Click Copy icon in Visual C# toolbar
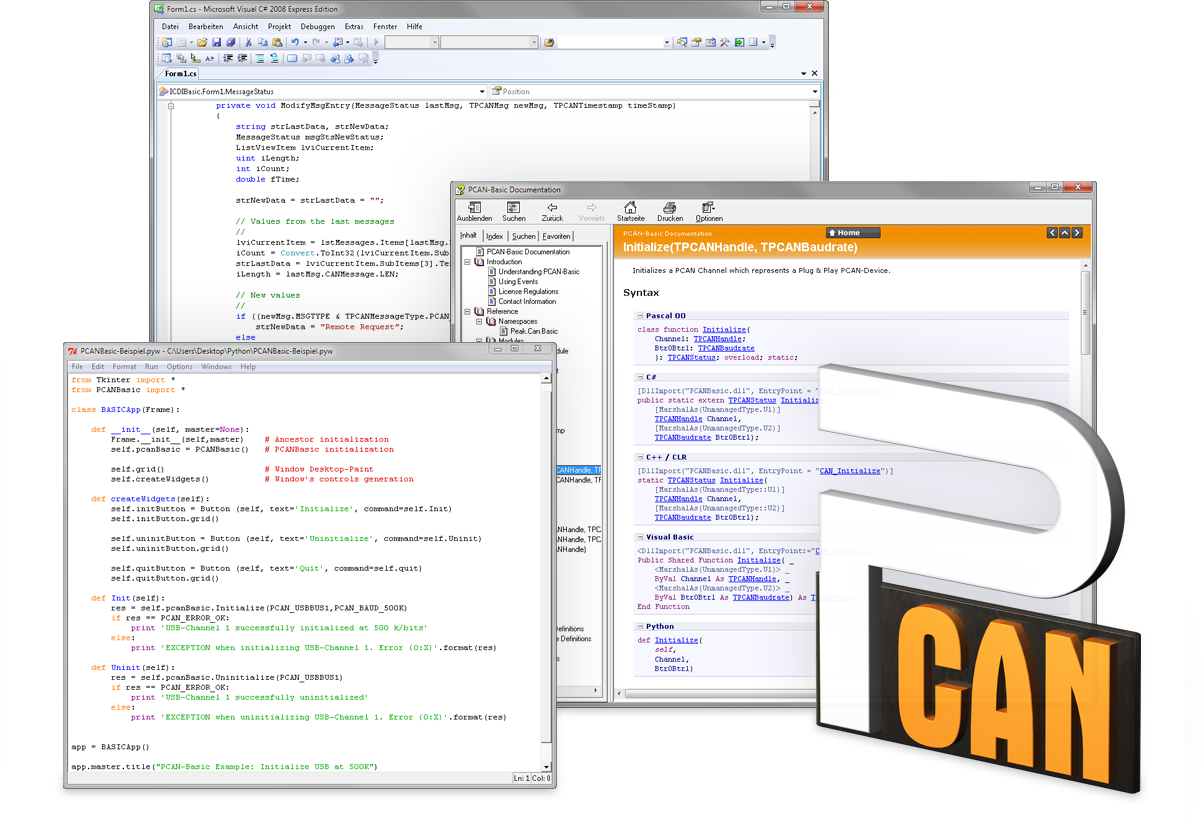This screenshot has height=823, width=1203. tap(262, 42)
